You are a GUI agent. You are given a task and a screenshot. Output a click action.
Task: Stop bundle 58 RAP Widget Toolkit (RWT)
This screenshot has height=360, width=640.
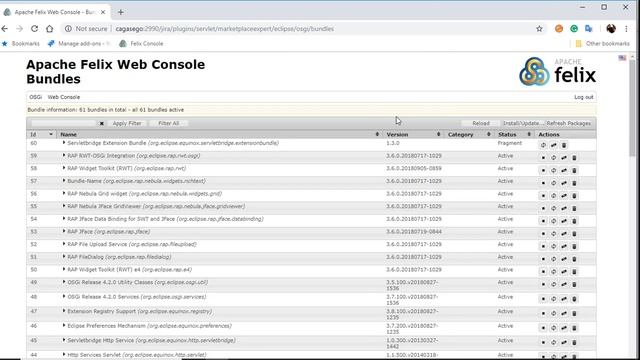click(543, 170)
